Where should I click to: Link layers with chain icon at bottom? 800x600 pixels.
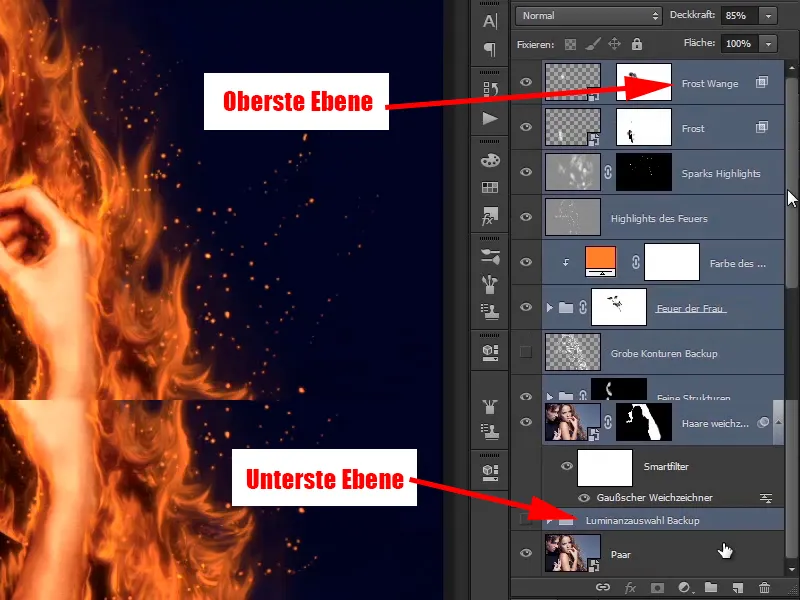(x=603, y=587)
